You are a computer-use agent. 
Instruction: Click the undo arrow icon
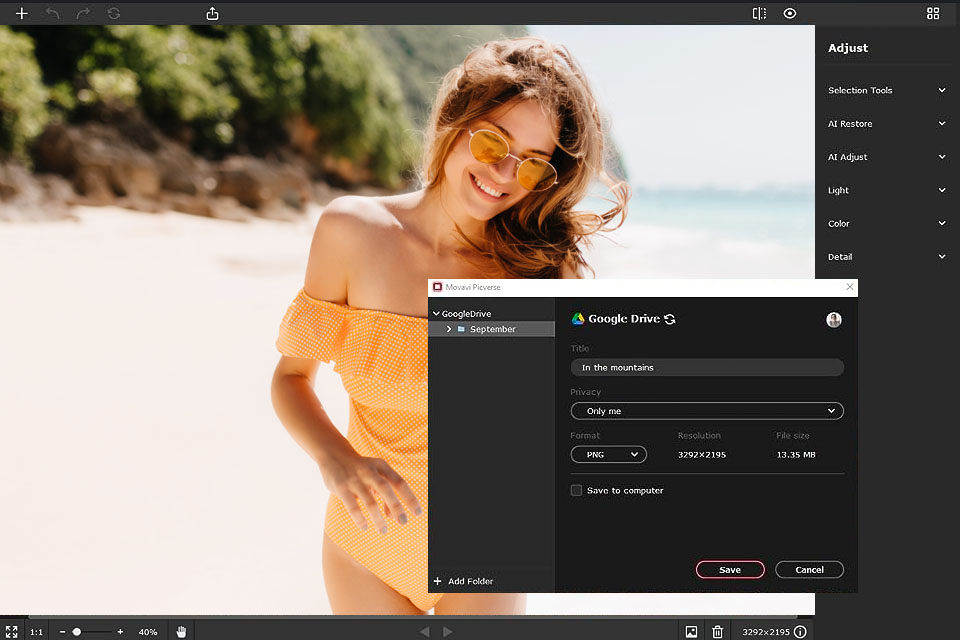coord(53,13)
